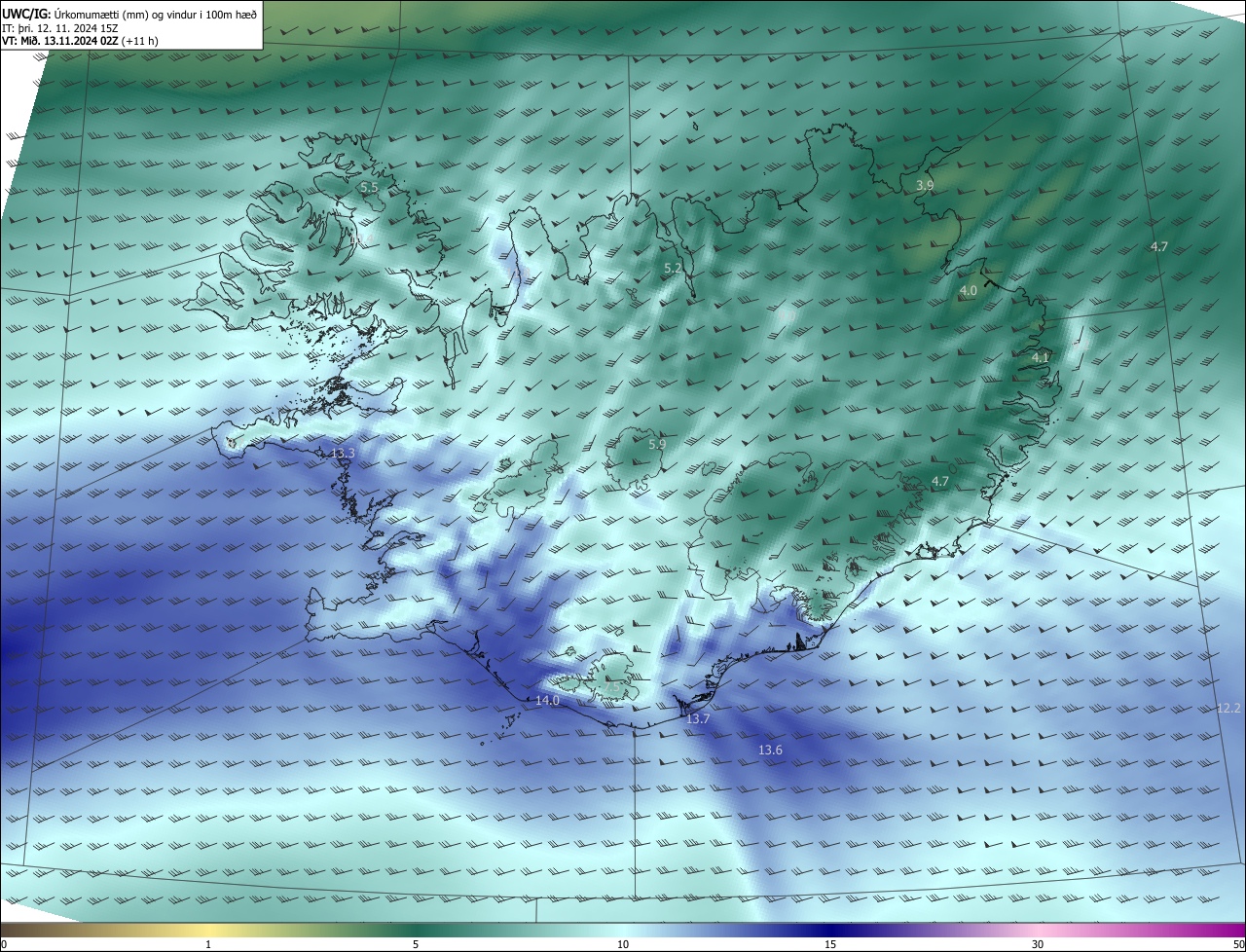Click the color scale tick label 30
1246x952 pixels.
tap(1038, 944)
